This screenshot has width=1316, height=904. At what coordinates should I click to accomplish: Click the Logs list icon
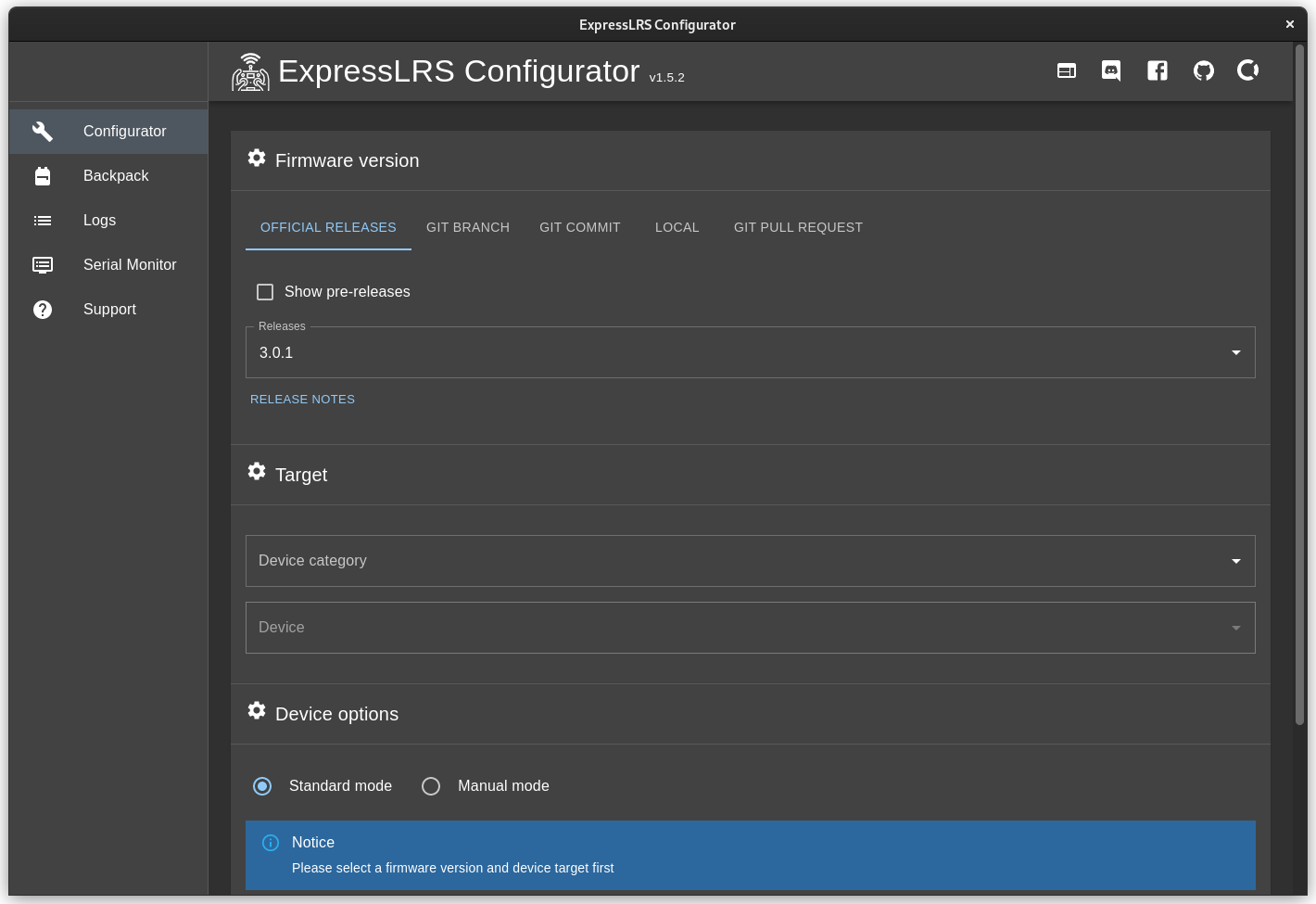(x=43, y=221)
